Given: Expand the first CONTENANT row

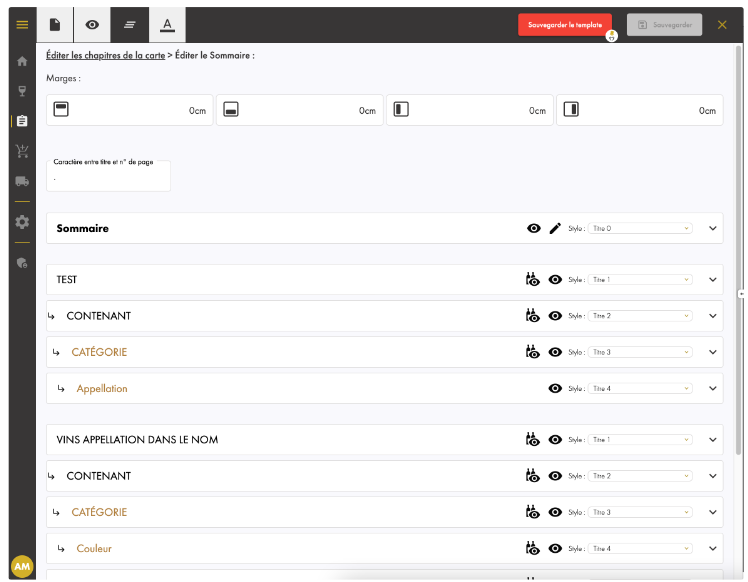Looking at the screenshot, I should (713, 316).
